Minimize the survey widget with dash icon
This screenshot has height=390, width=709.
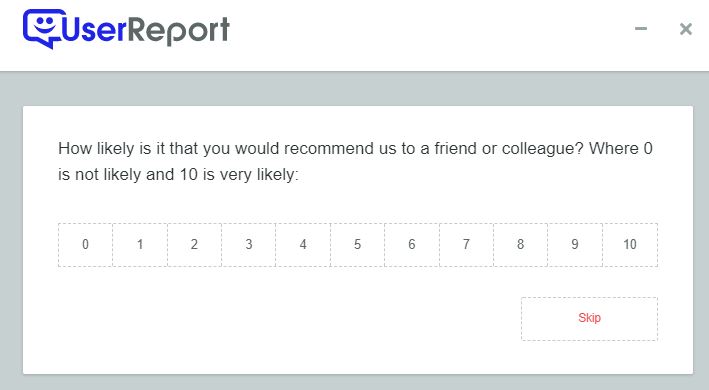pos(641,28)
